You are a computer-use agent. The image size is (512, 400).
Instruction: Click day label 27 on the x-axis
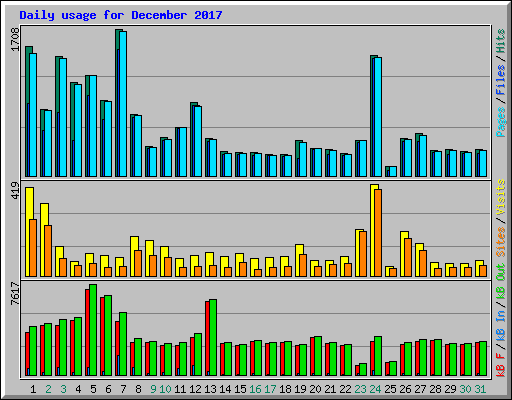point(420,389)
